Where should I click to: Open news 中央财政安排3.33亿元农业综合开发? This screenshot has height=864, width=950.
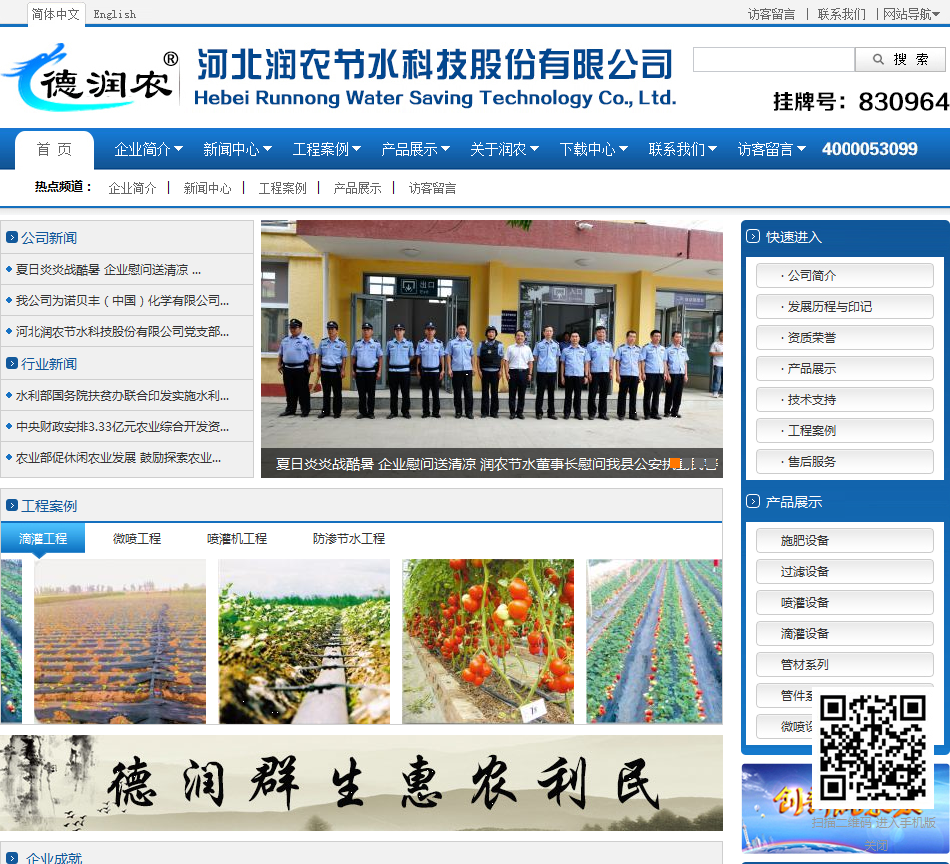[122, 427]
